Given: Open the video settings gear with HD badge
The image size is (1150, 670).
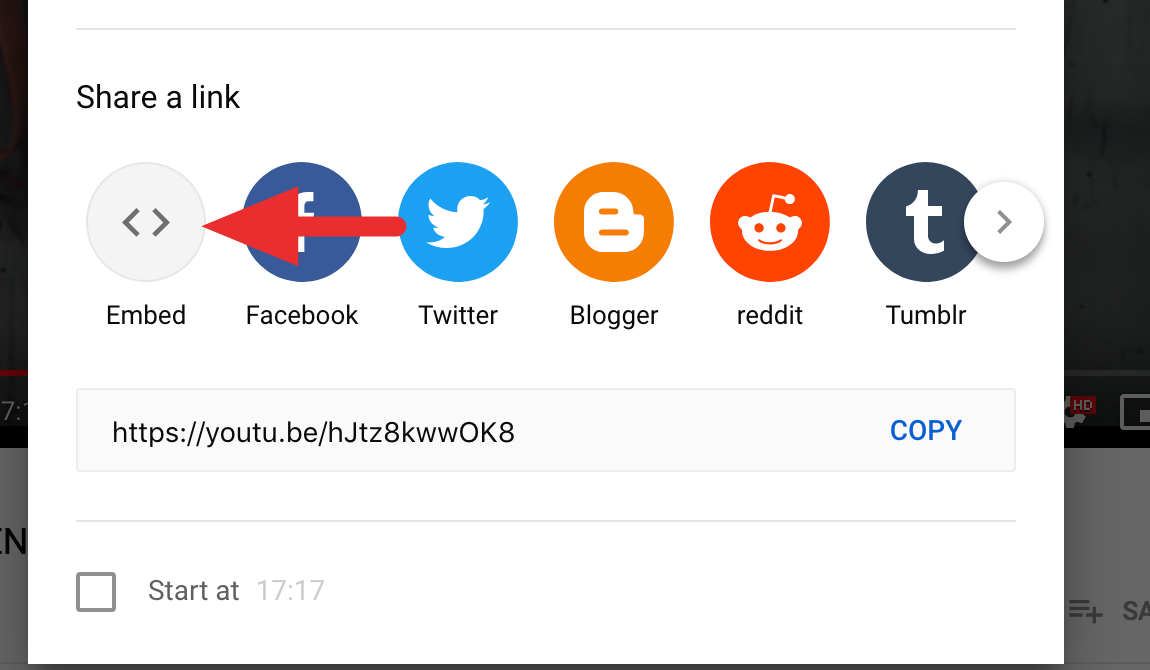Looking at the screenshot, I should point(1078,412).
